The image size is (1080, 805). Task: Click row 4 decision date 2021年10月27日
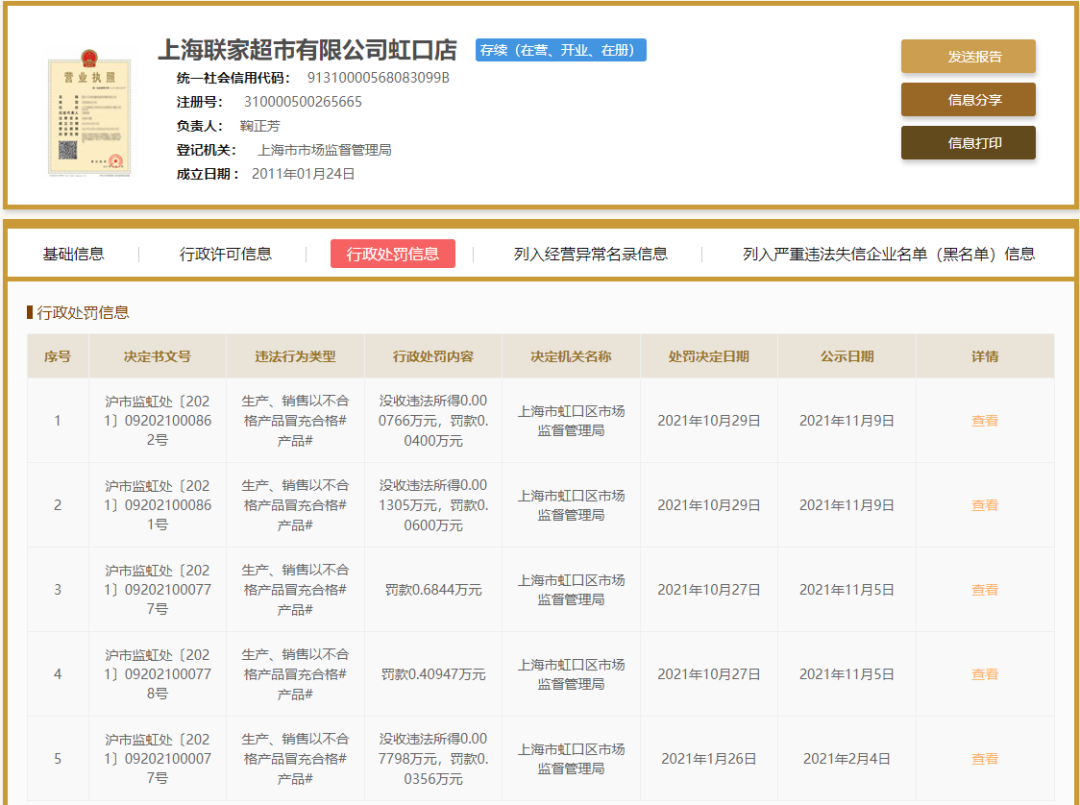[709, 675]
